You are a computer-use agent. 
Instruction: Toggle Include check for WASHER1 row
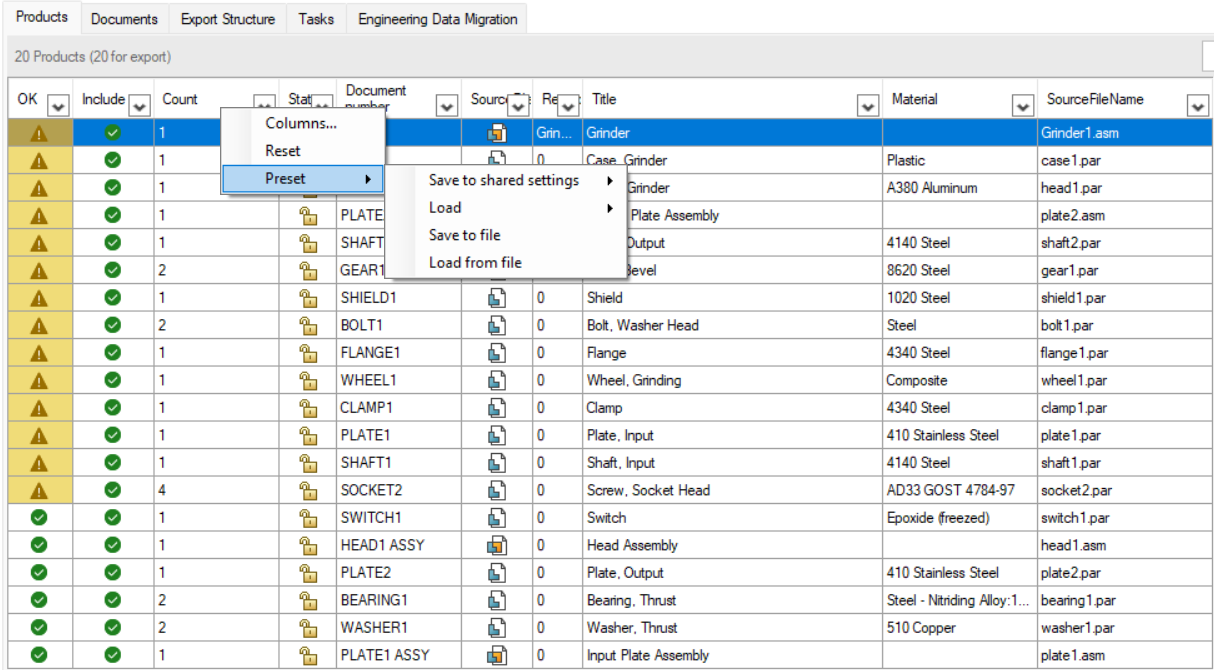pos(113,628)
